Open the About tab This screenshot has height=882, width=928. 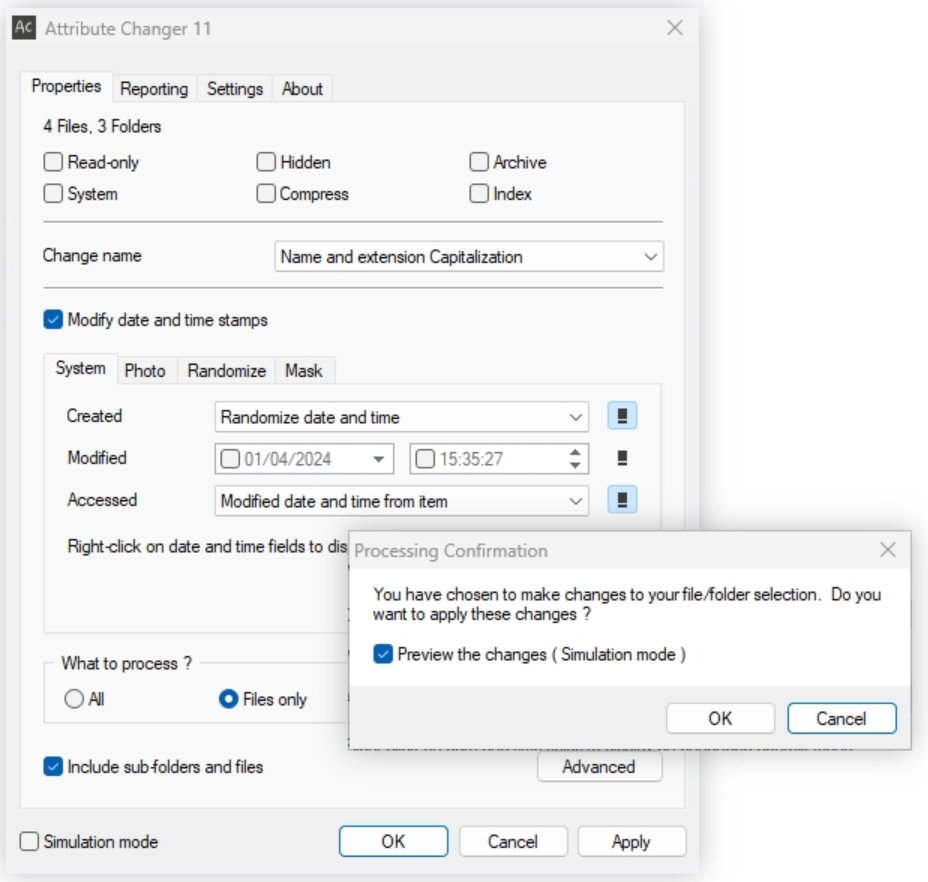[302, 89]
